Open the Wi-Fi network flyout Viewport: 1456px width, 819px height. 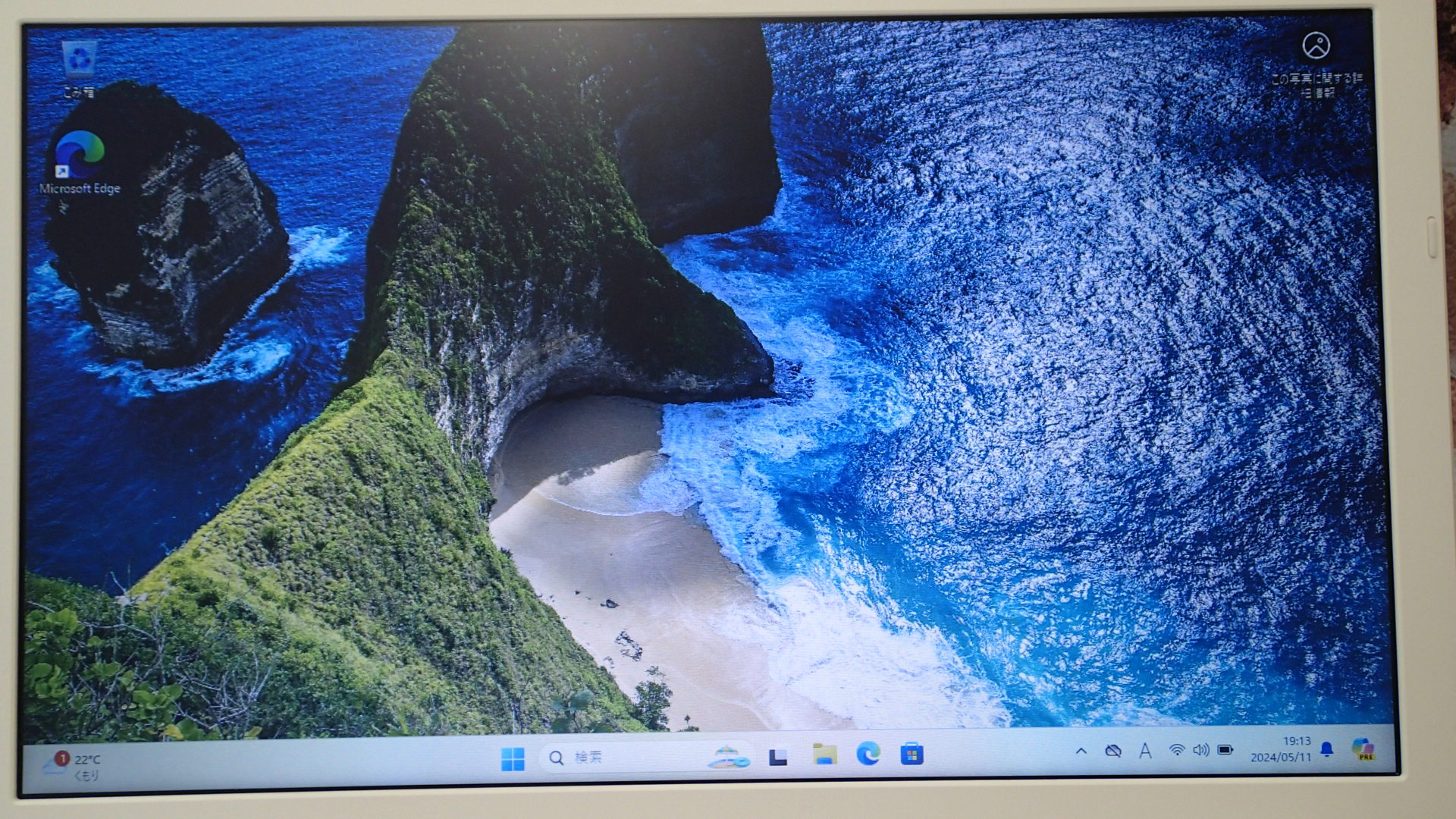pos(1176,750)
